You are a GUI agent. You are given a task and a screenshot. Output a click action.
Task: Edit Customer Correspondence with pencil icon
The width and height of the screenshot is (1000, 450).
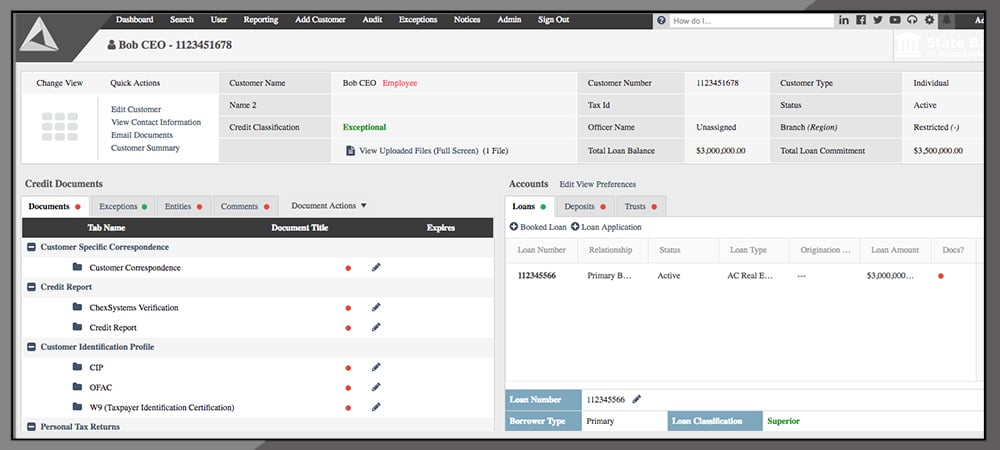(376, 268)
